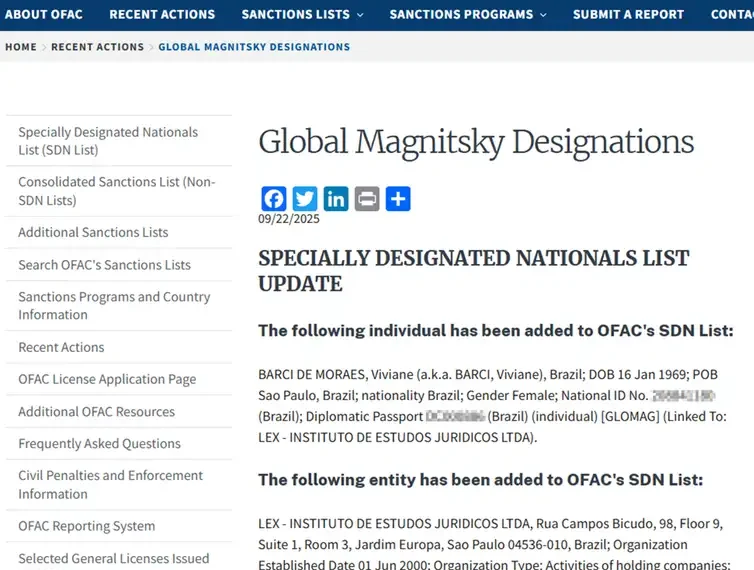Share page on LinkedIn icon
This screenshot has width=754, height=570.
[x=336, y=199]
